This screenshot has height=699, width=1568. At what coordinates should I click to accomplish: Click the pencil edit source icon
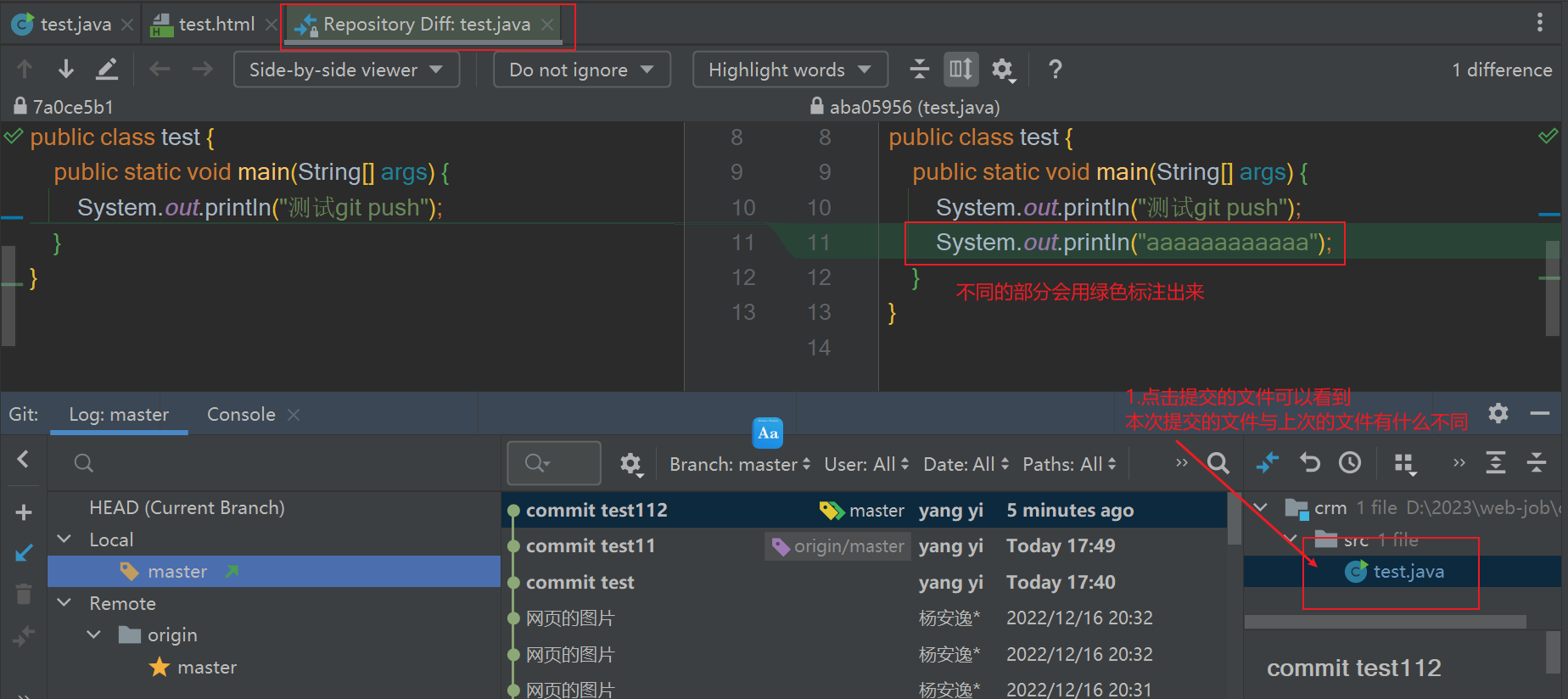(x=107, y=70)
